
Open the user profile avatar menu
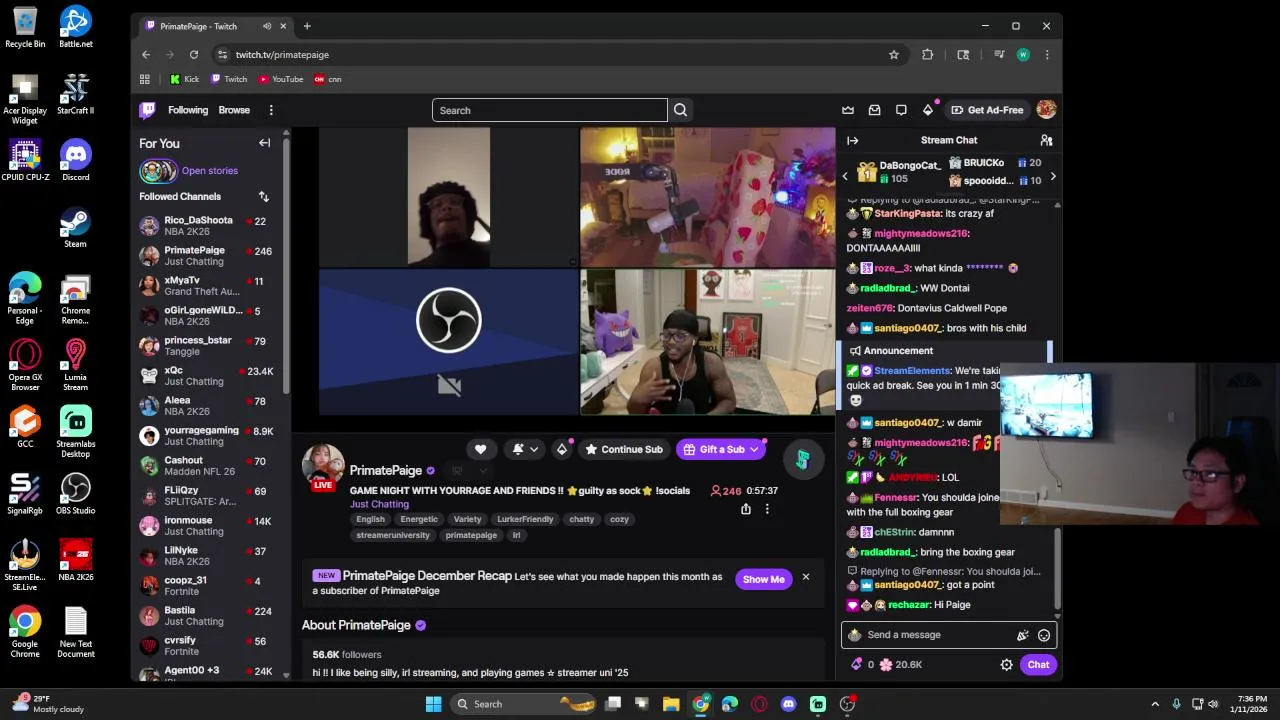coord(1046,110)
